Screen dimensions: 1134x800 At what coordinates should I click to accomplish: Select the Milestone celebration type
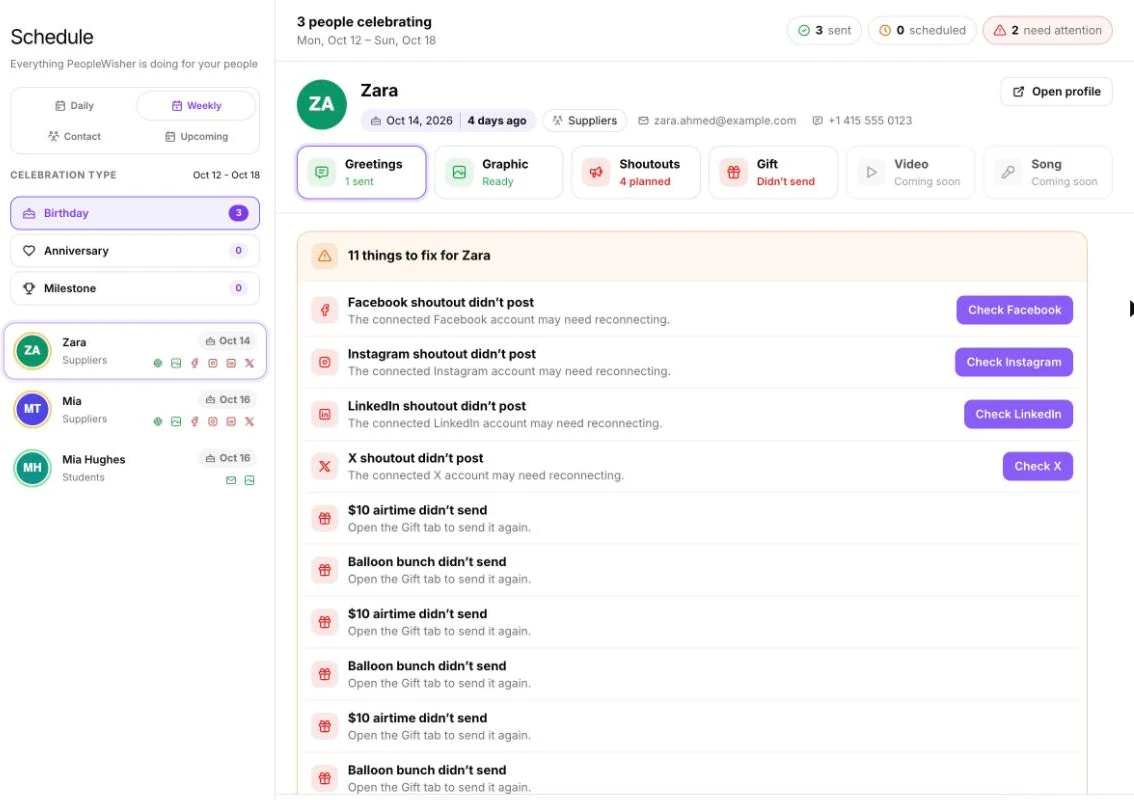pyautogui.click(x=135, y=288)
